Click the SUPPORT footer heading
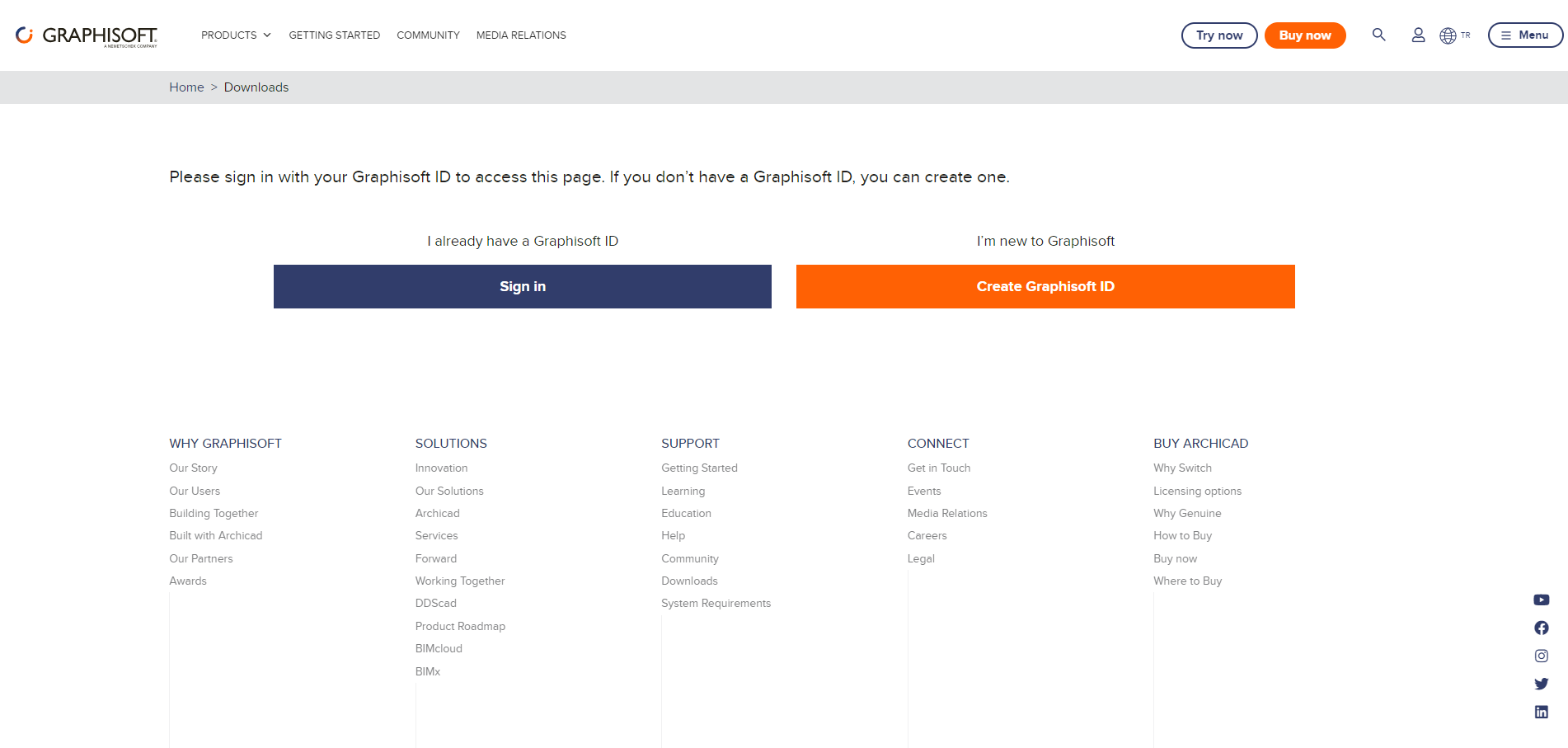Screen dimensions: 1568x748 click(690, 444)
